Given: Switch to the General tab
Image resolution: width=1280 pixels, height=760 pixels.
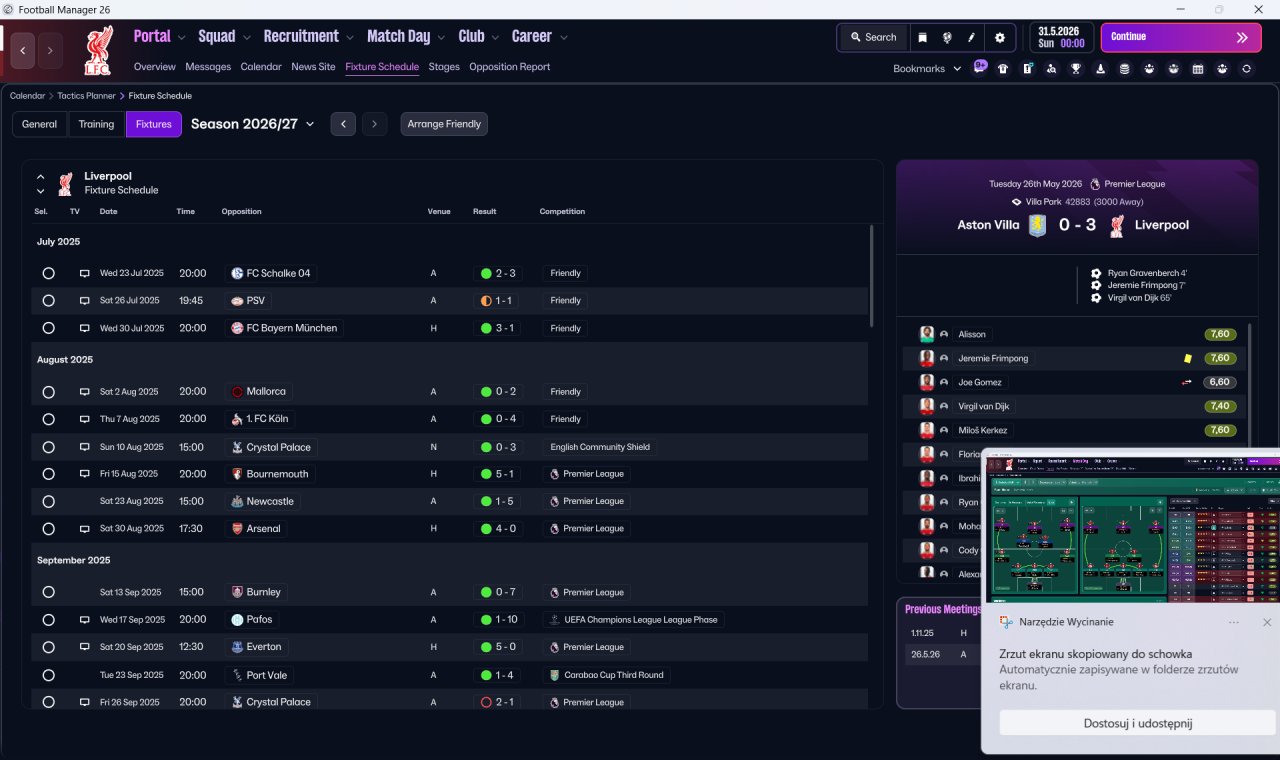Looking at the screenshot, I should (x=40, y=124).
